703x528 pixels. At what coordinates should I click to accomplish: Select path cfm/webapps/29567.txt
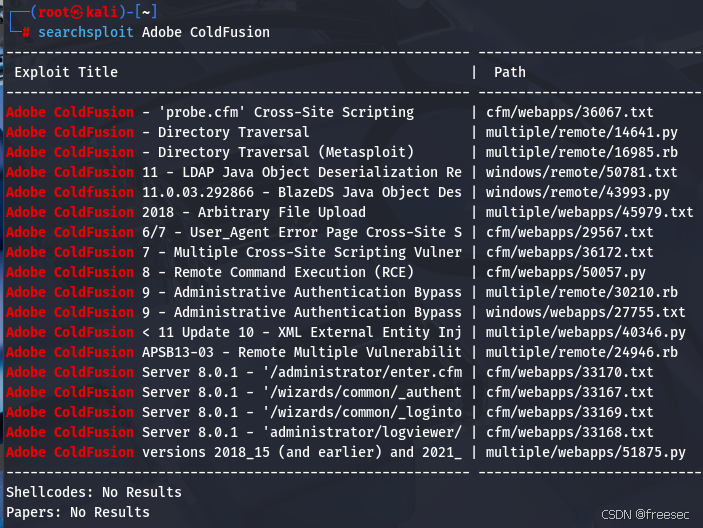[570, 232]
